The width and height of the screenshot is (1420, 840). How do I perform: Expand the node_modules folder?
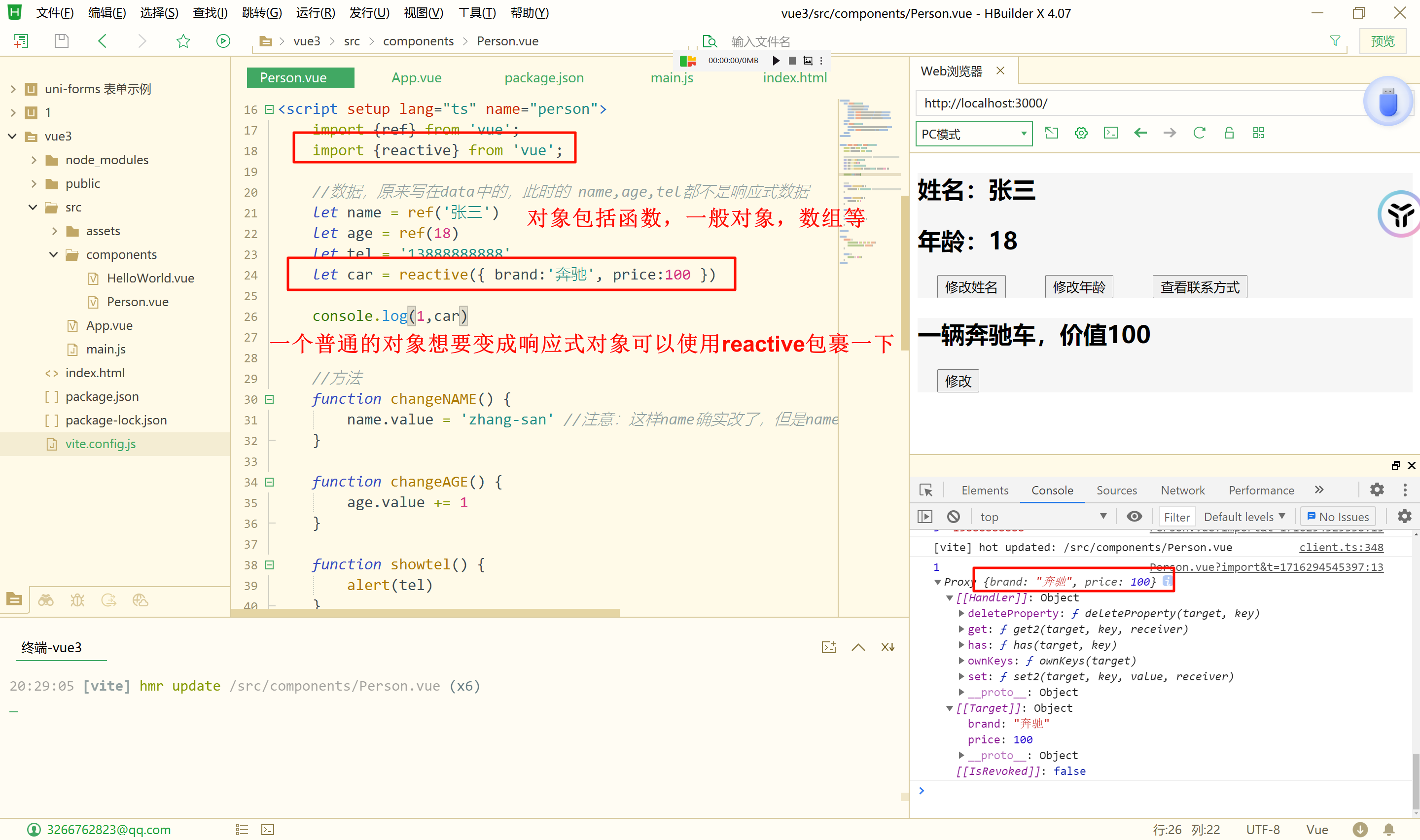34,160
